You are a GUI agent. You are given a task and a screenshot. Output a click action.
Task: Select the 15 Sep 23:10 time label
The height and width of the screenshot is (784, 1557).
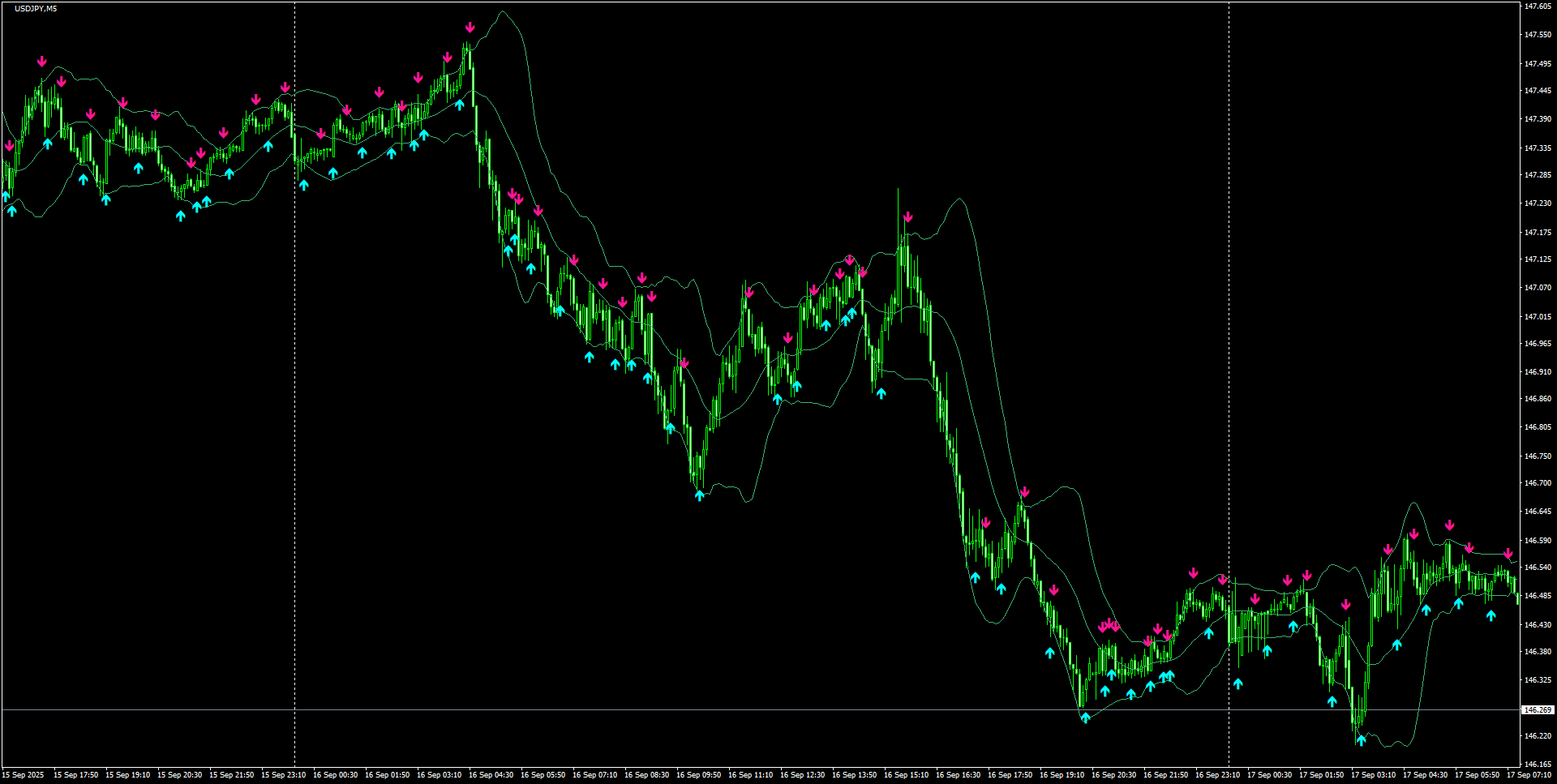283,775
